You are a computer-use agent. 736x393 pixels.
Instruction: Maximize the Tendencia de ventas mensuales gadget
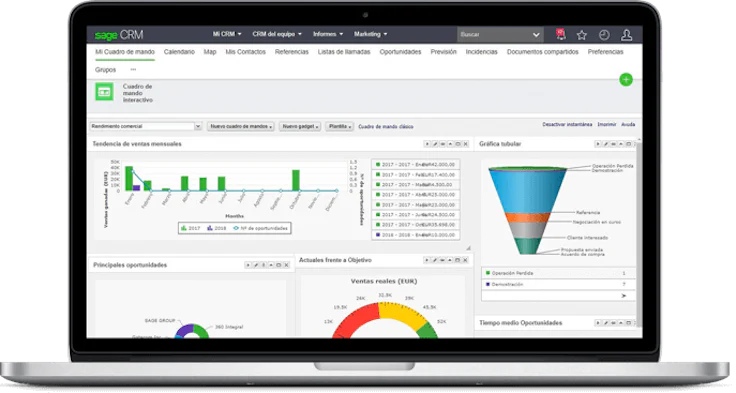coord(458,144)
